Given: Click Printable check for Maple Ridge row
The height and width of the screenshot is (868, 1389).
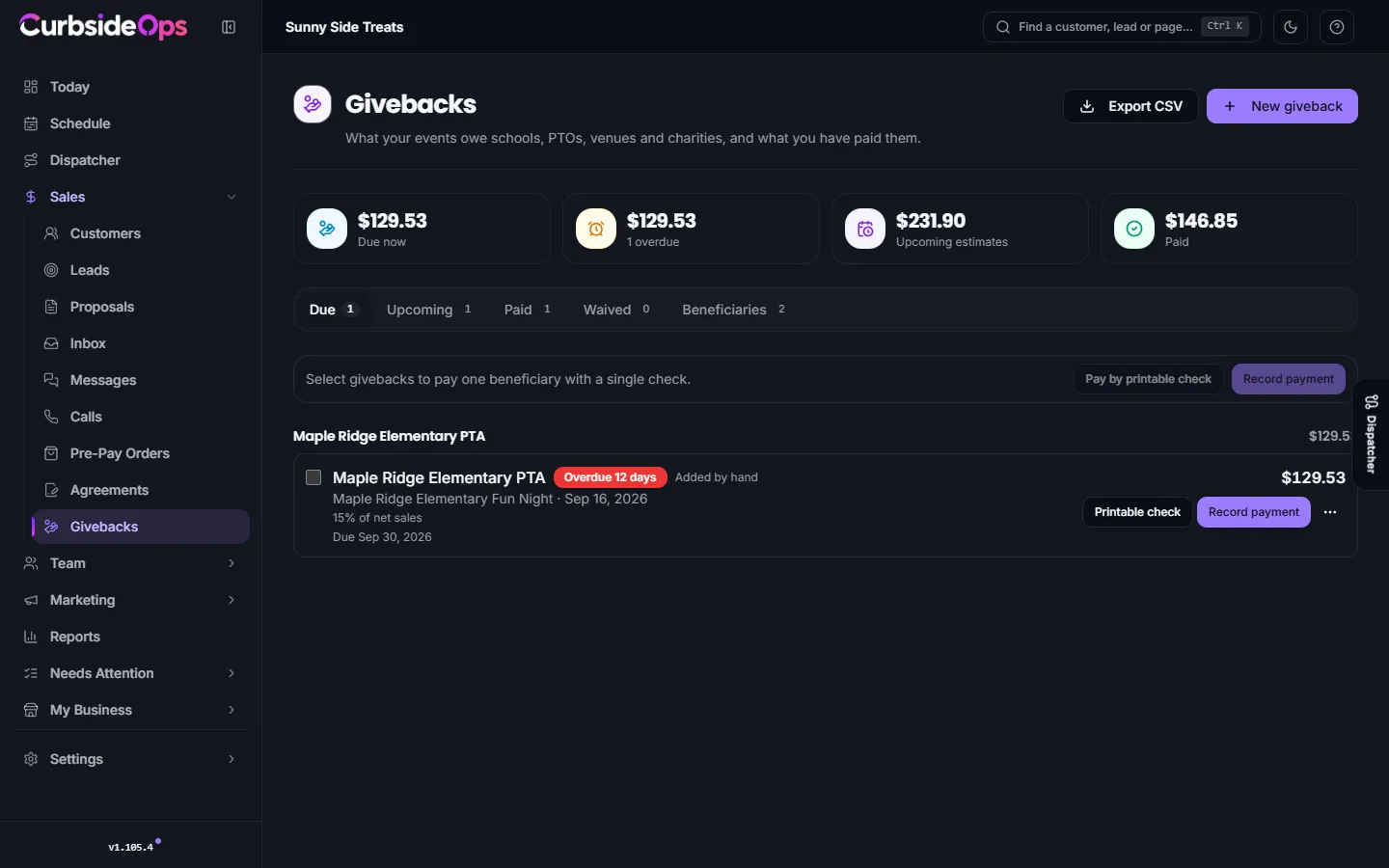Looking at the screenshot, I should (1137, 512).
